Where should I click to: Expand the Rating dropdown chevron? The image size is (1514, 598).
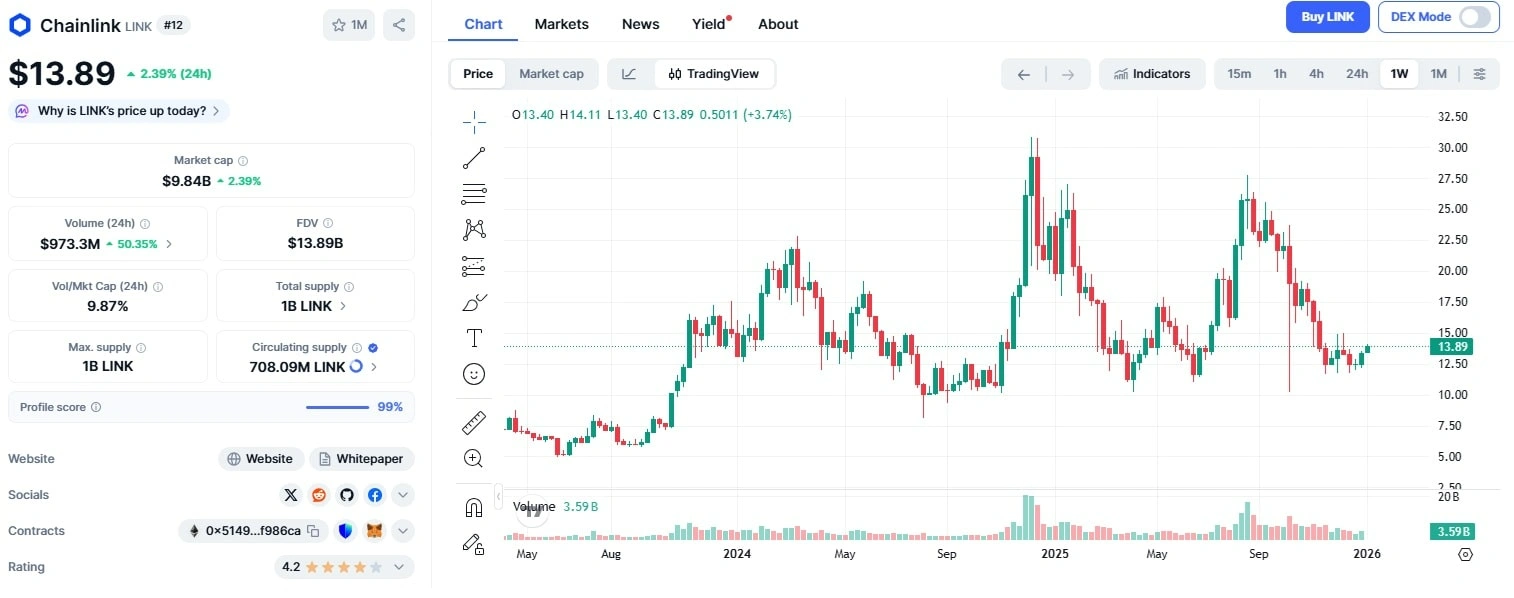coord(398,567)
